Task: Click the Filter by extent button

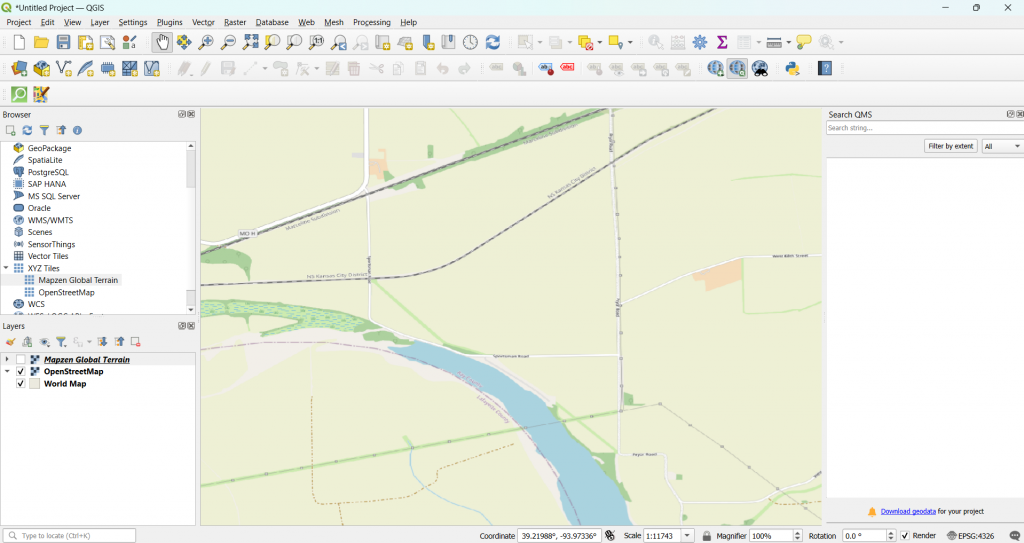Action: click(950, 146)
